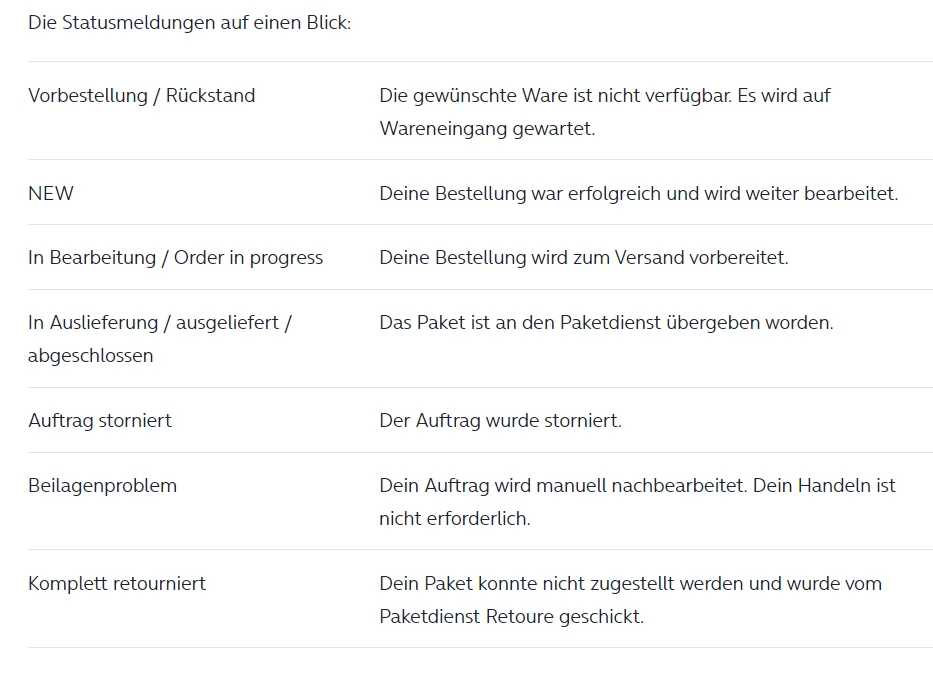Click 'Deine Bestellung wird zum Versand vorbereitet' text

coord(584,258)
